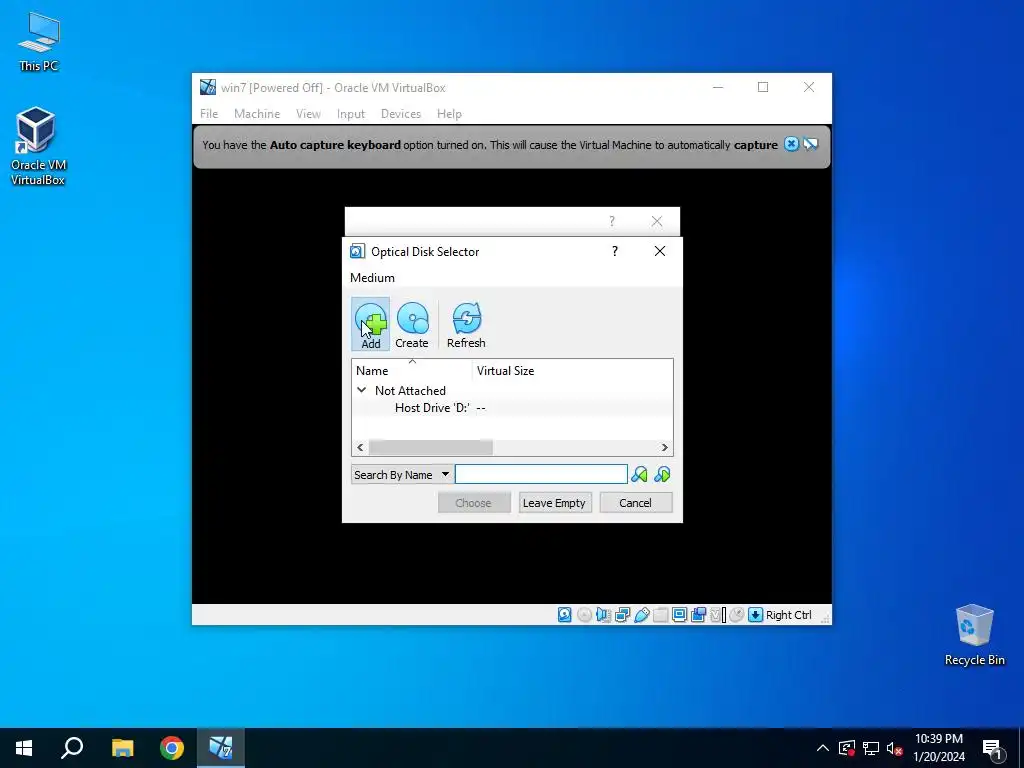
Task: Close the Optical Disk Selector dialog
Action: (660, 251)
